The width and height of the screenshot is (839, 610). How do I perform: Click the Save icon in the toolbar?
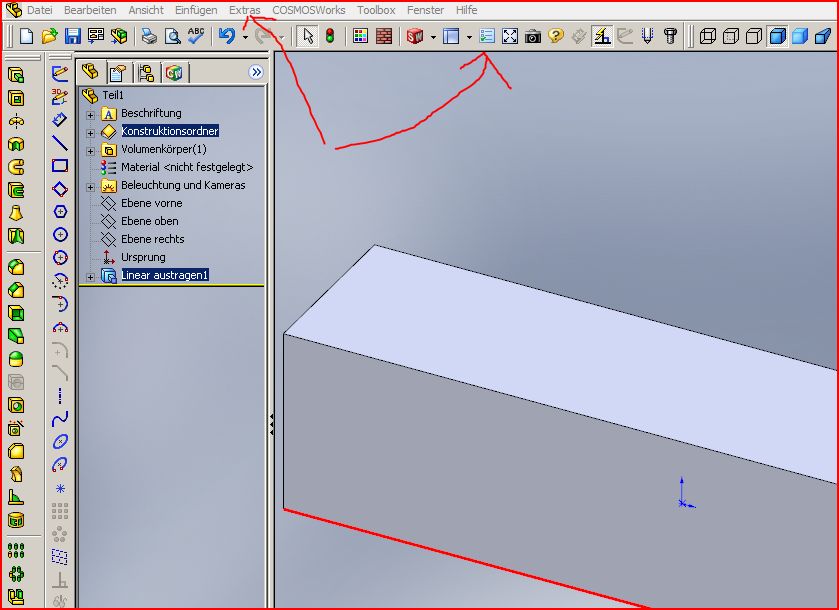click(72, 37)
